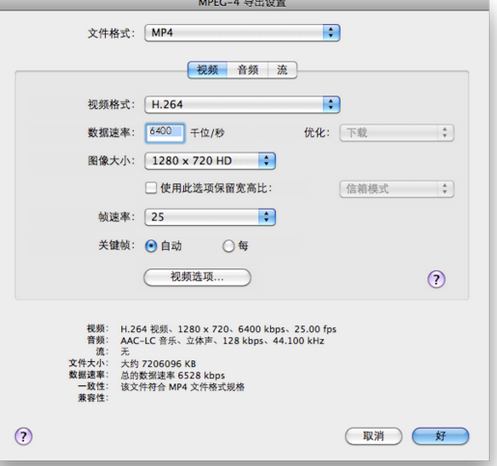The width and height of the screenshot is (497, 466).
Task: Cancel with the 取消 button
Action: point(373,436)
